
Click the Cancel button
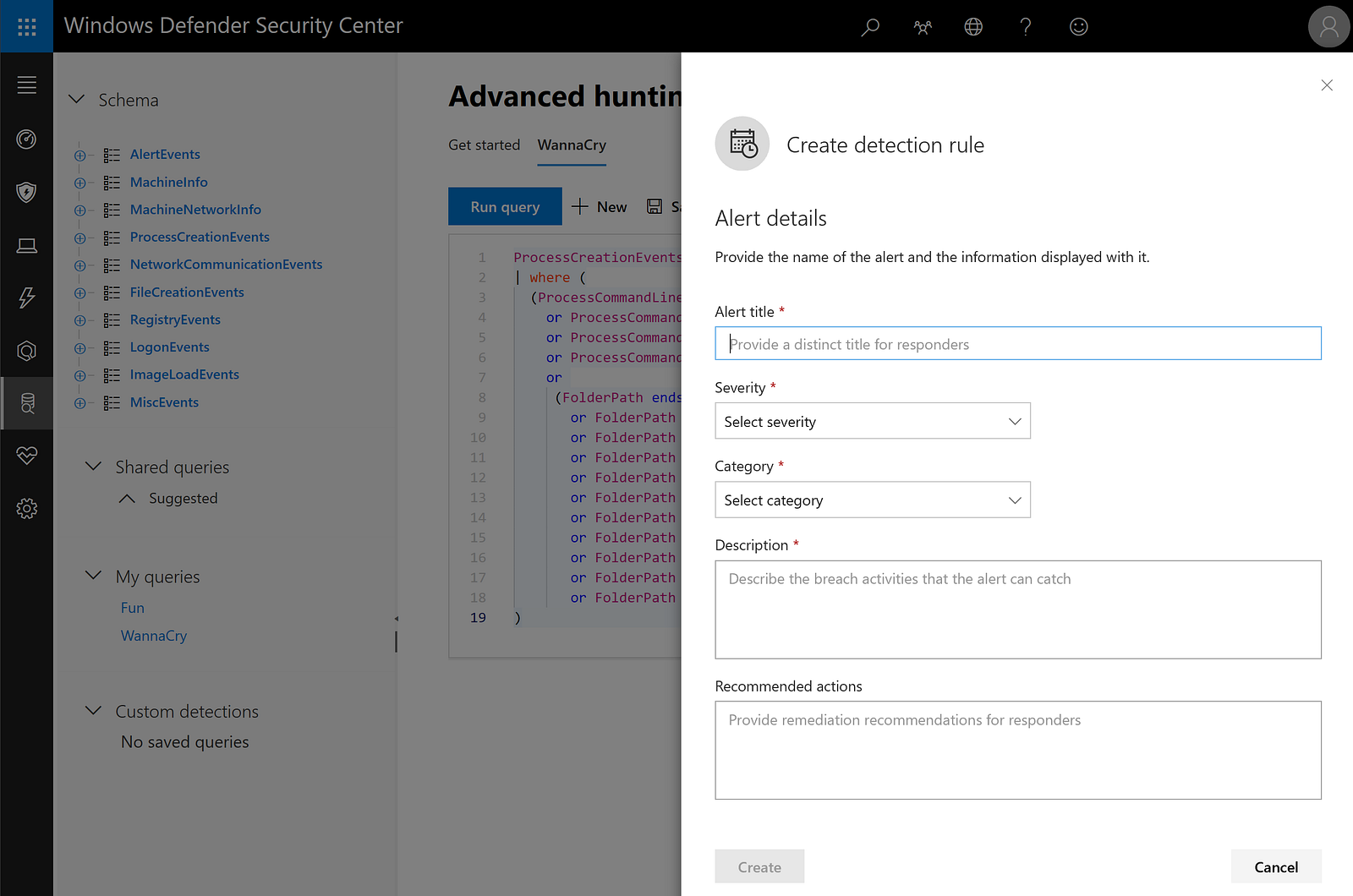(x=1275, y=866)
